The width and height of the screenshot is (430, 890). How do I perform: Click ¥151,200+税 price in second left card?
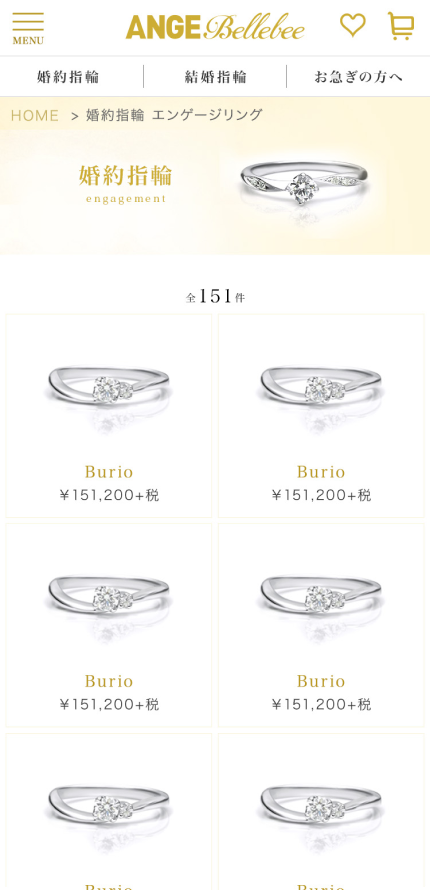coord(109,705)
